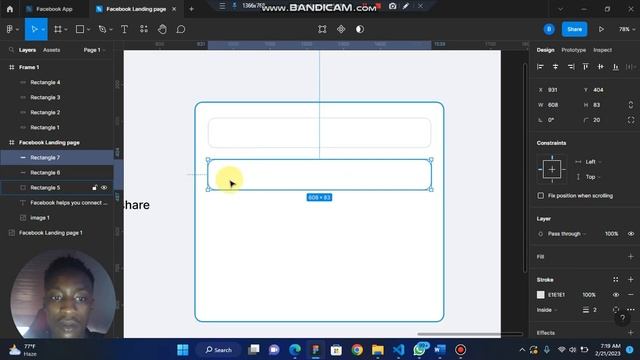Click the stroke color swatch E1E1E1
The image size is (640, 360).
541,295
